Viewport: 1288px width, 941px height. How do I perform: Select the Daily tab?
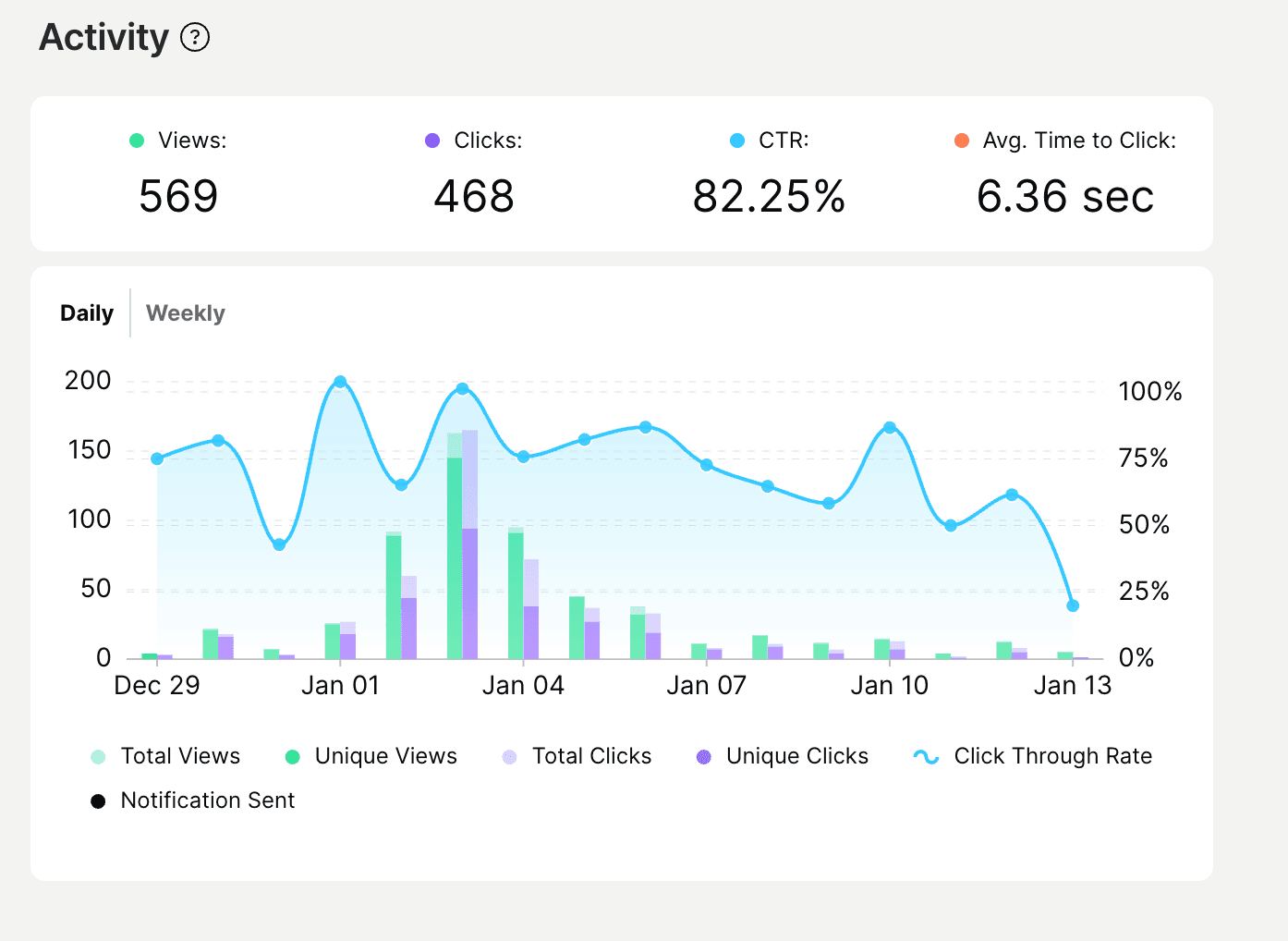87,313
